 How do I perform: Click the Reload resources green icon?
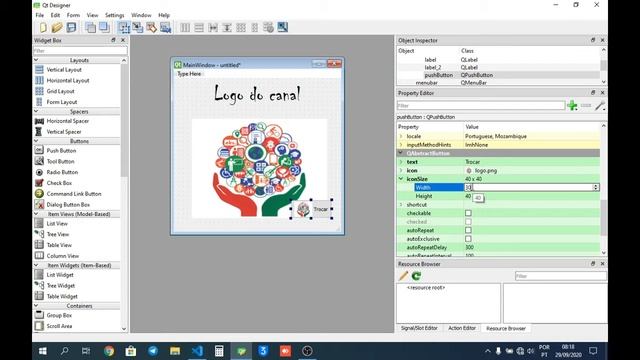click(x=416, y=276)
